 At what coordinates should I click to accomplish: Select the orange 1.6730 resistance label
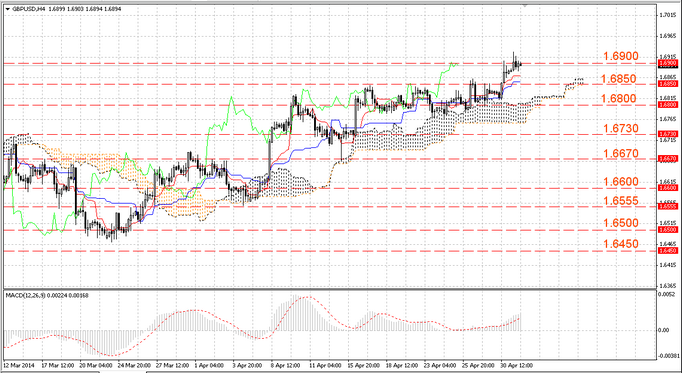(621, 129)
